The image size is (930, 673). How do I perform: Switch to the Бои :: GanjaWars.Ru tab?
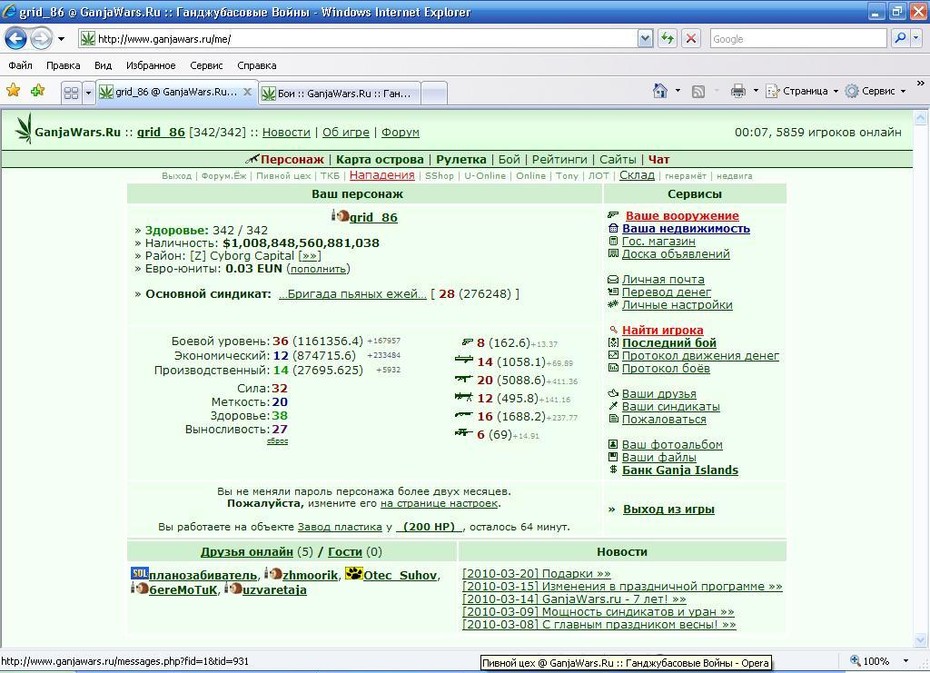(x=339, y=93)
